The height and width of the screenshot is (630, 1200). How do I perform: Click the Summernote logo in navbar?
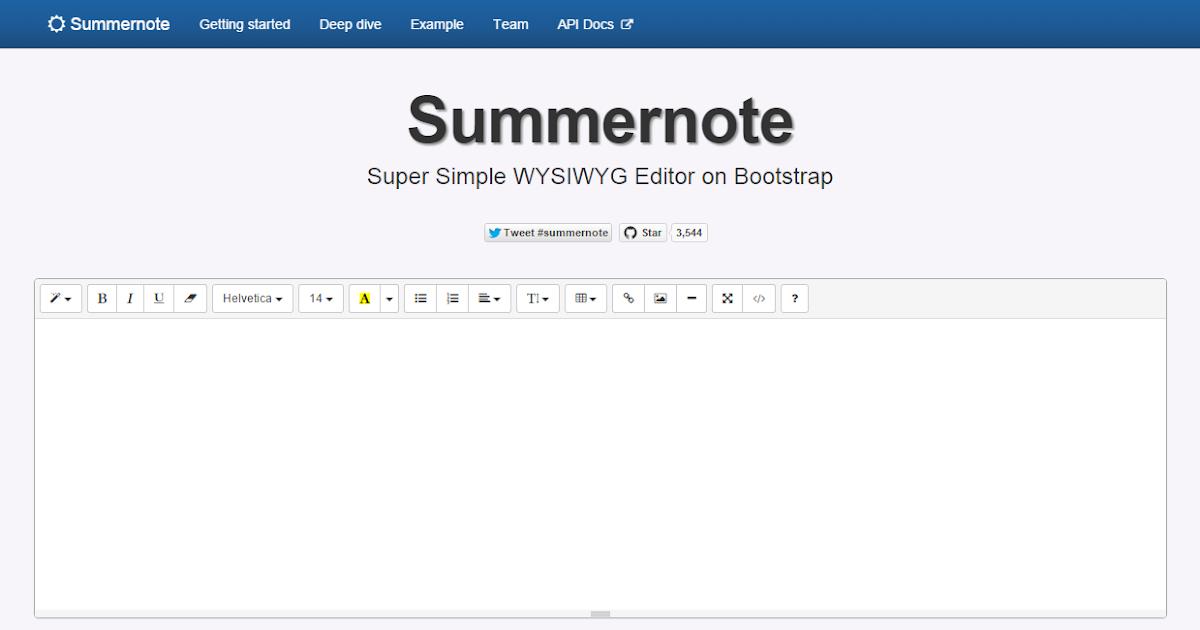(109, 24)
